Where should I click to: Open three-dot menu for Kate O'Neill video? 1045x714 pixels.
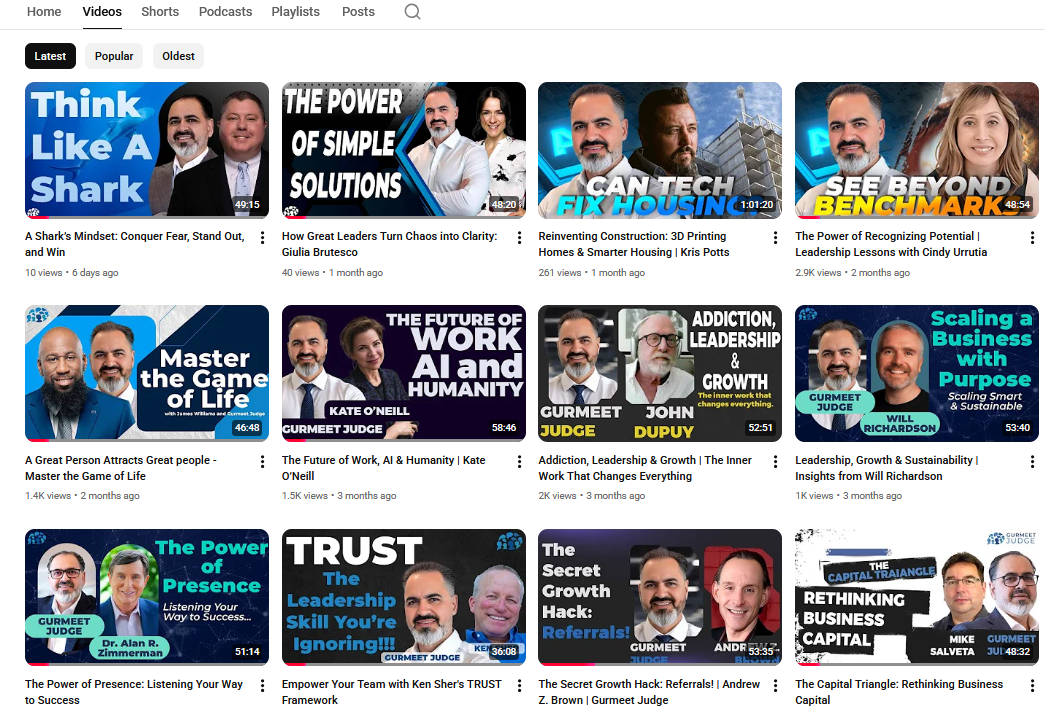pyautogui.click(x=519, y=462)
